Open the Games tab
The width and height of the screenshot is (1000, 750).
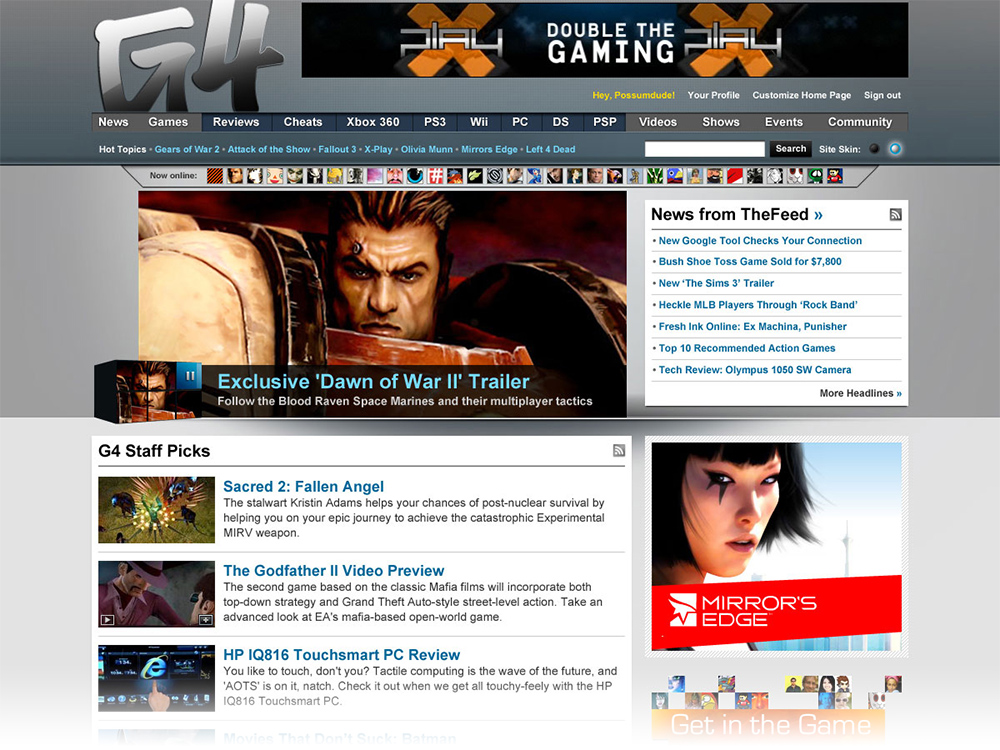tap(168, 122)
